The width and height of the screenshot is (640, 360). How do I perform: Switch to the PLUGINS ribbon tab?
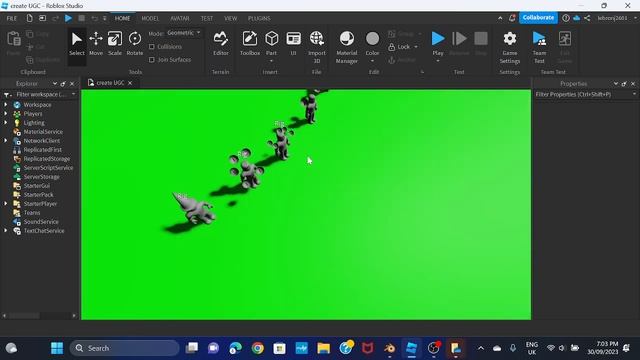coord(259,18)
